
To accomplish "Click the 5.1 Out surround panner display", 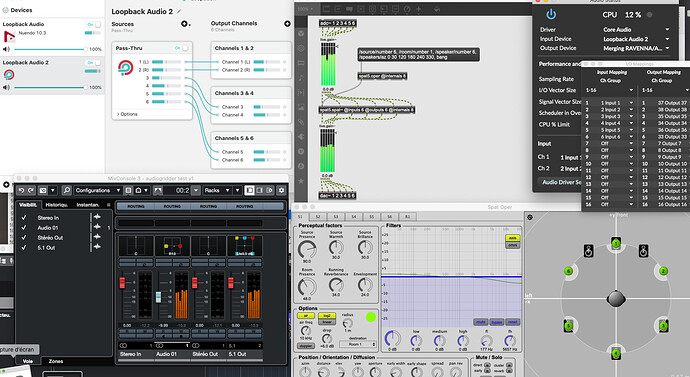I will 244,246.
